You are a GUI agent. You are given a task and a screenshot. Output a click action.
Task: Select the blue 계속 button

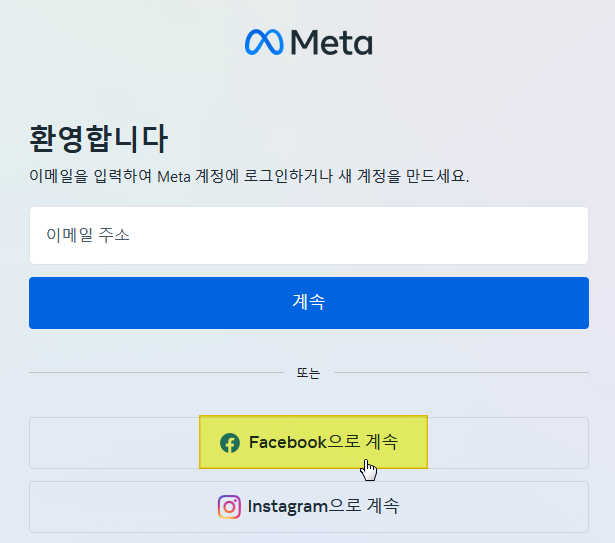point(309,303)
